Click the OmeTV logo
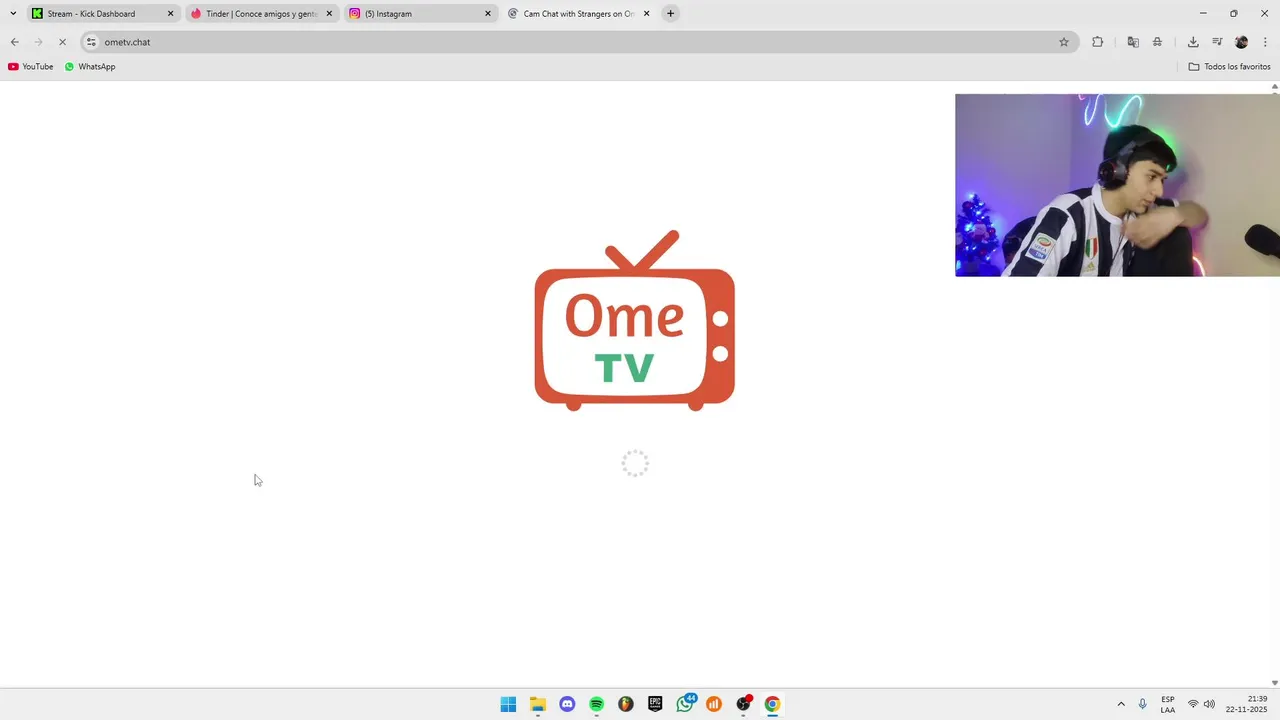1280x720 pixels. coord(635,320)
